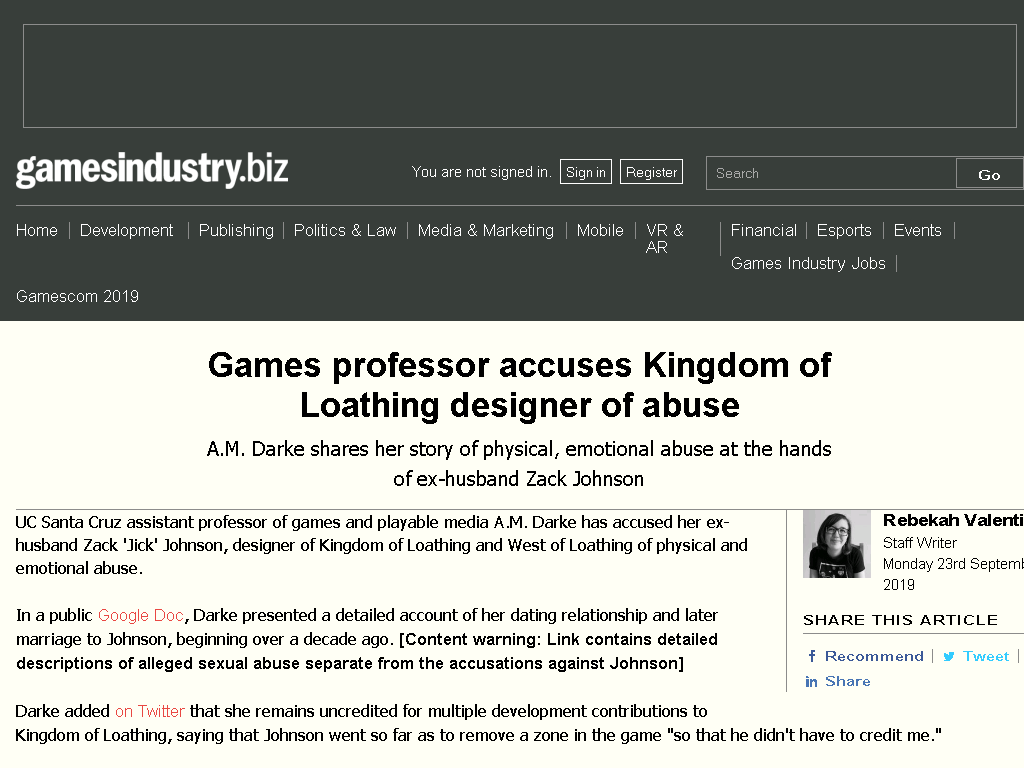Open Games Industry Jobs link

click(808, 263)
